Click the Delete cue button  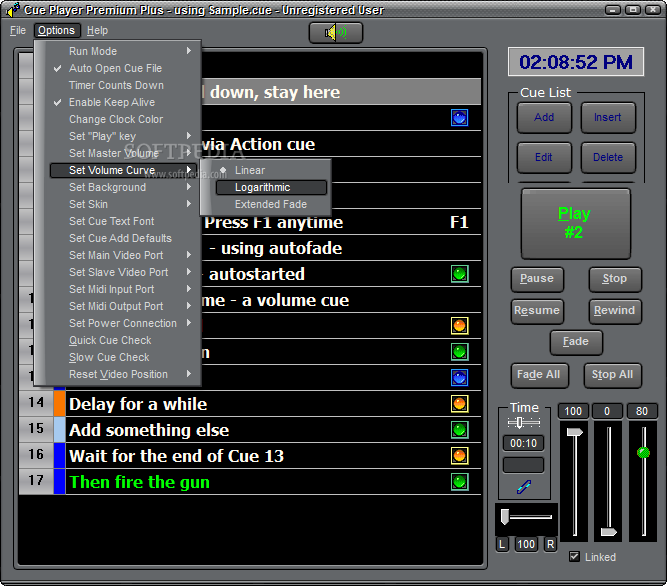coord(608,157)
